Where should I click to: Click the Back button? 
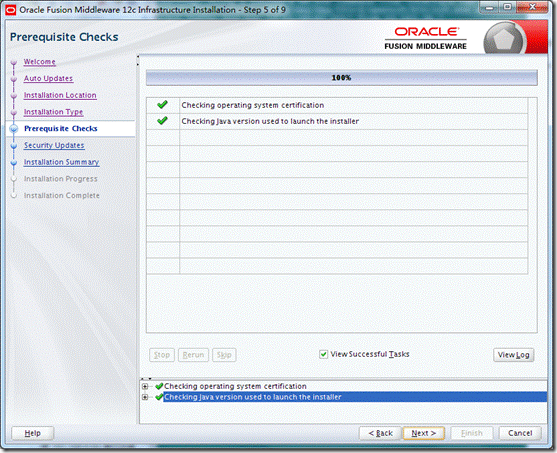[x=380, y=433]
